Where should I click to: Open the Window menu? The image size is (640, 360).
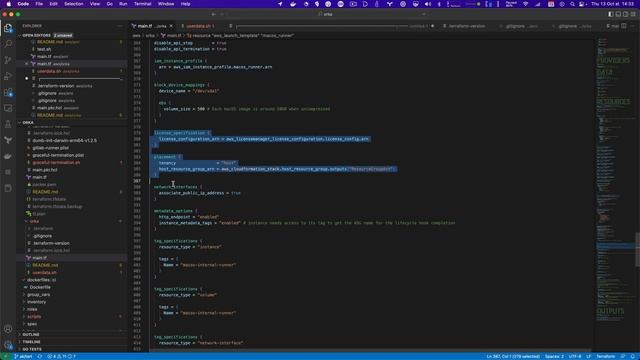point(166,4)
